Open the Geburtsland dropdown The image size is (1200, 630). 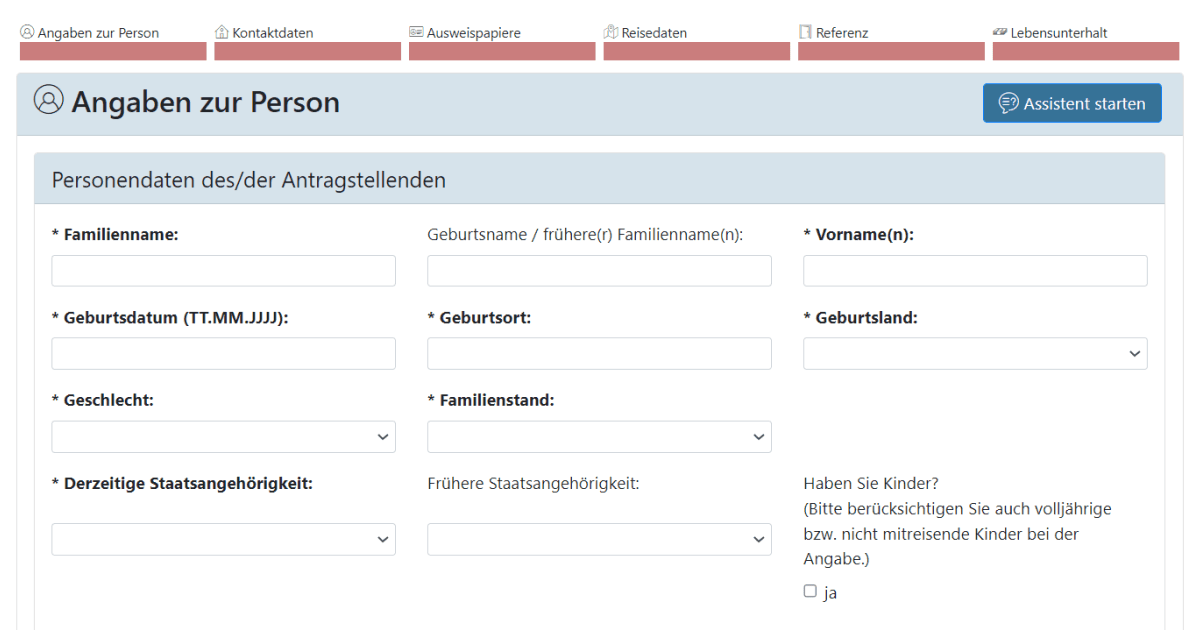click(975, 354)
